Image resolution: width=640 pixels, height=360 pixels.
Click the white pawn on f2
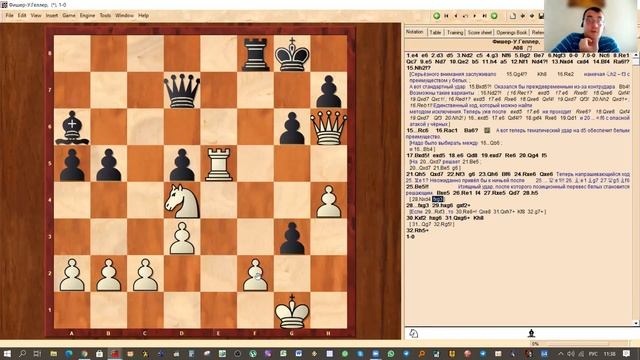pyautogui.click(x=256, y=275)
